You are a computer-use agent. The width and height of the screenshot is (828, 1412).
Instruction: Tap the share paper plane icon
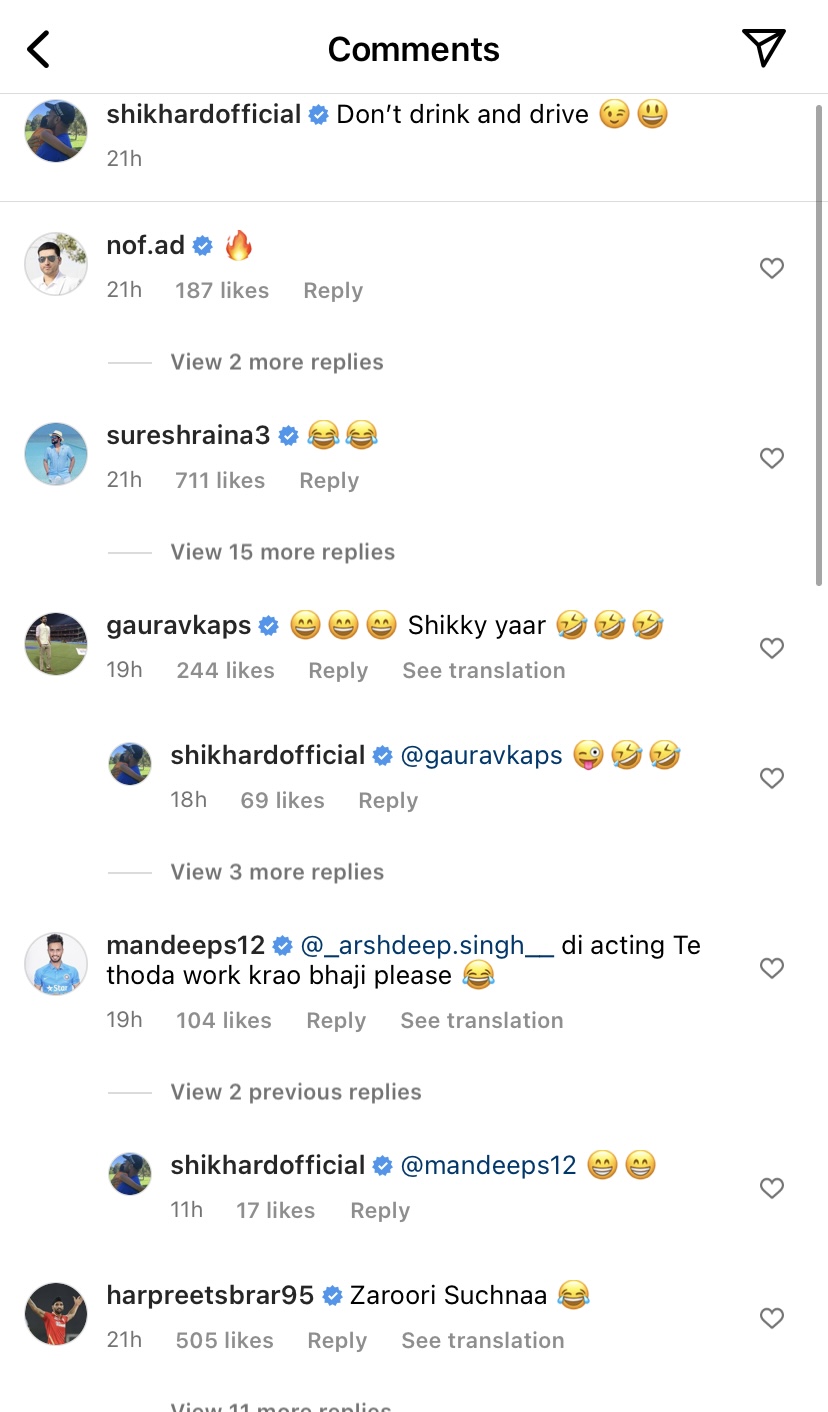763,48
